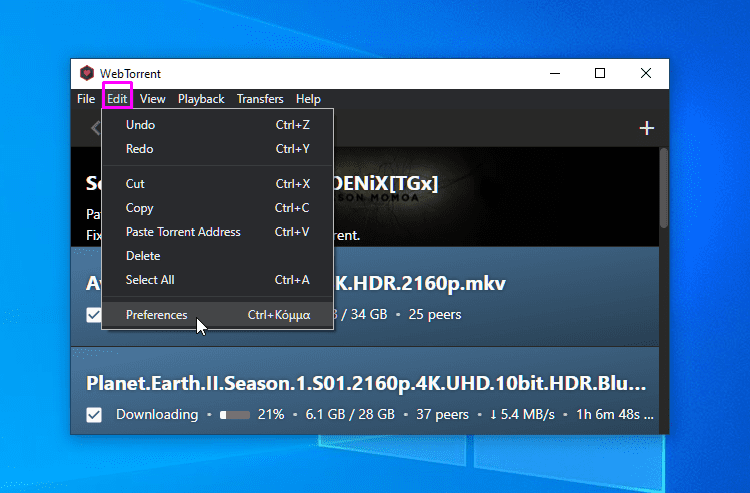
Task: Choose Select All menu entry
Action: click(x=218, y=280)
